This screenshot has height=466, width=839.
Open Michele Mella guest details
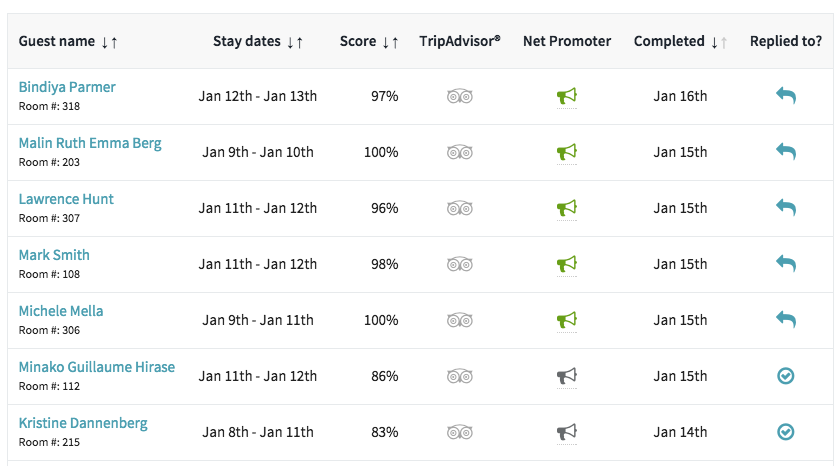(61, 311)
